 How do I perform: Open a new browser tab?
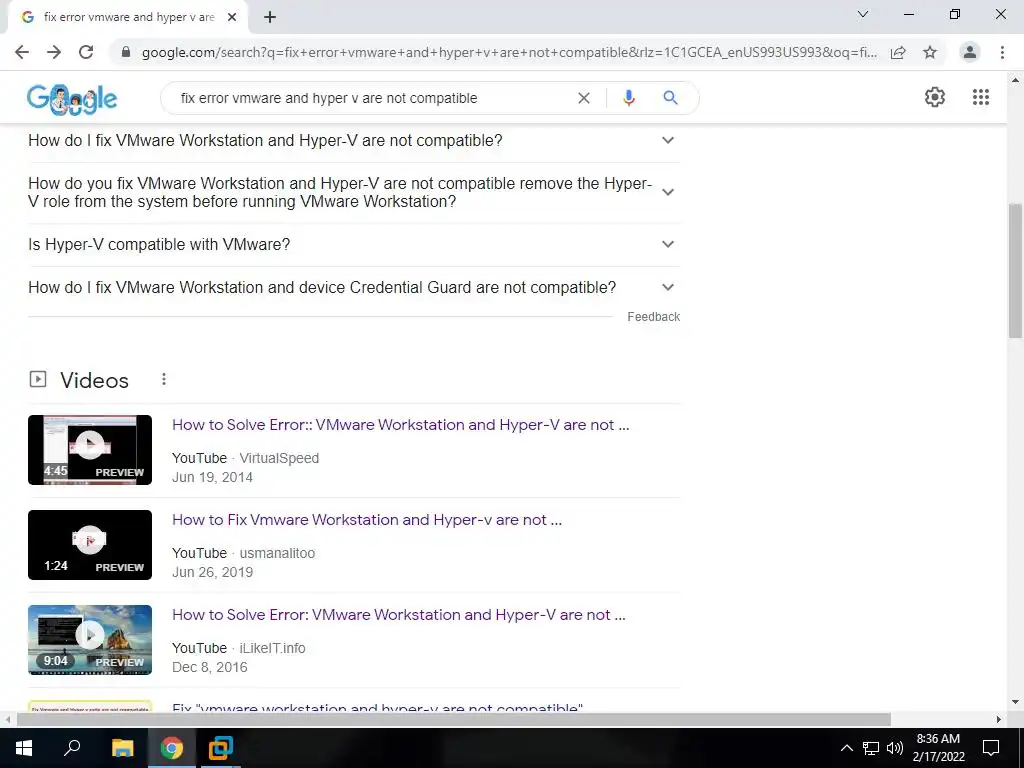coord(270,17)
